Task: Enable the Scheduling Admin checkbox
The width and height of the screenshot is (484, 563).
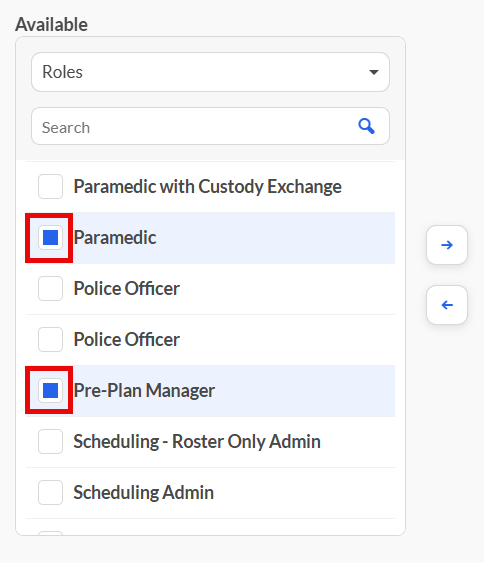Action: point(50,492)
